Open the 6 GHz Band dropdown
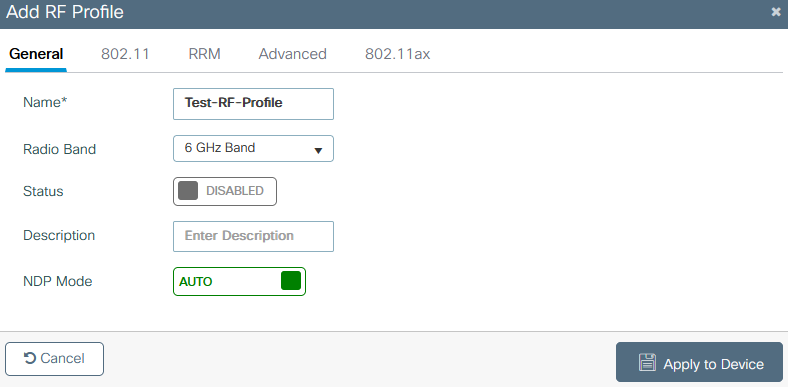Viewport: 788px width, 387px height. [x=253, y=148]
